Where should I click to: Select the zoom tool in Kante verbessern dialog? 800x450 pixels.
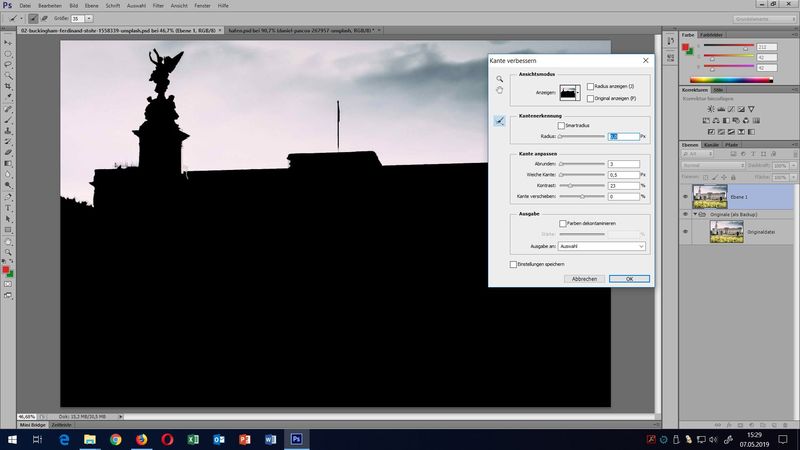pyautogui.click(x=499, y=78)
